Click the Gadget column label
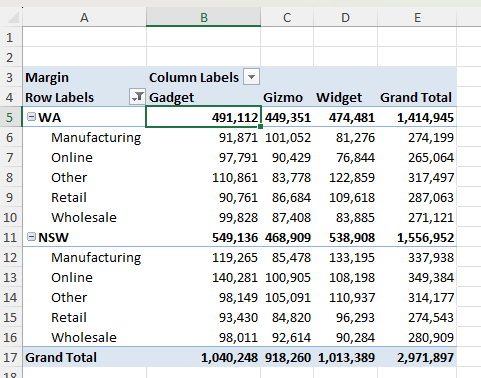Image resolution: width=481 pixels, height=378 pixels. [x=203, y=97]
